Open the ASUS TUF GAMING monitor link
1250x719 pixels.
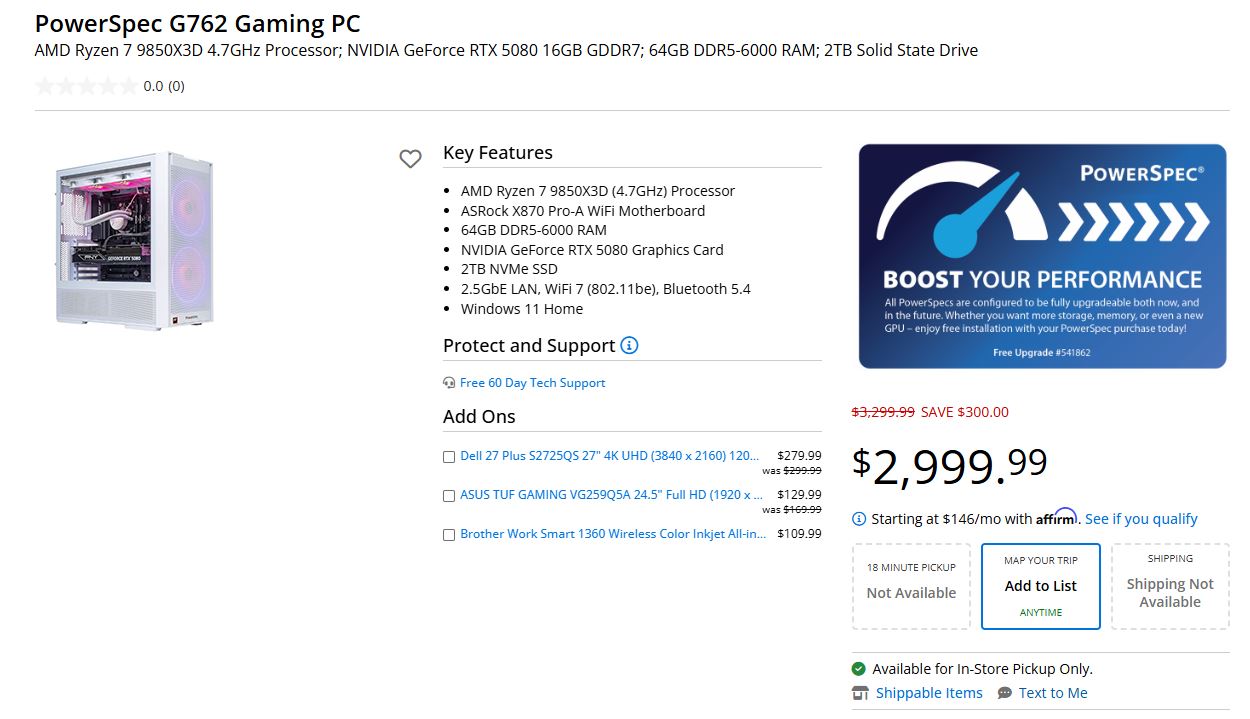point(610,494)
